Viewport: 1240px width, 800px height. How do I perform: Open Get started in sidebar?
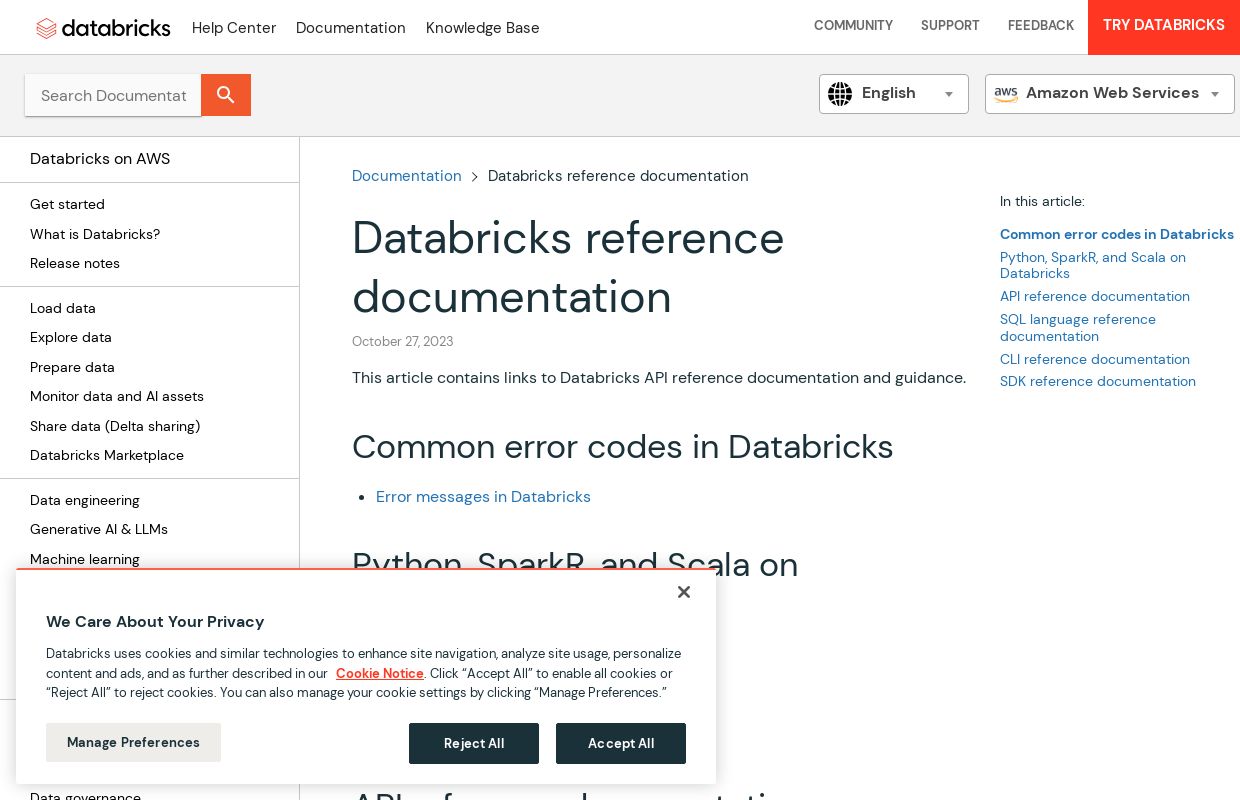click(x=67, y=204)
